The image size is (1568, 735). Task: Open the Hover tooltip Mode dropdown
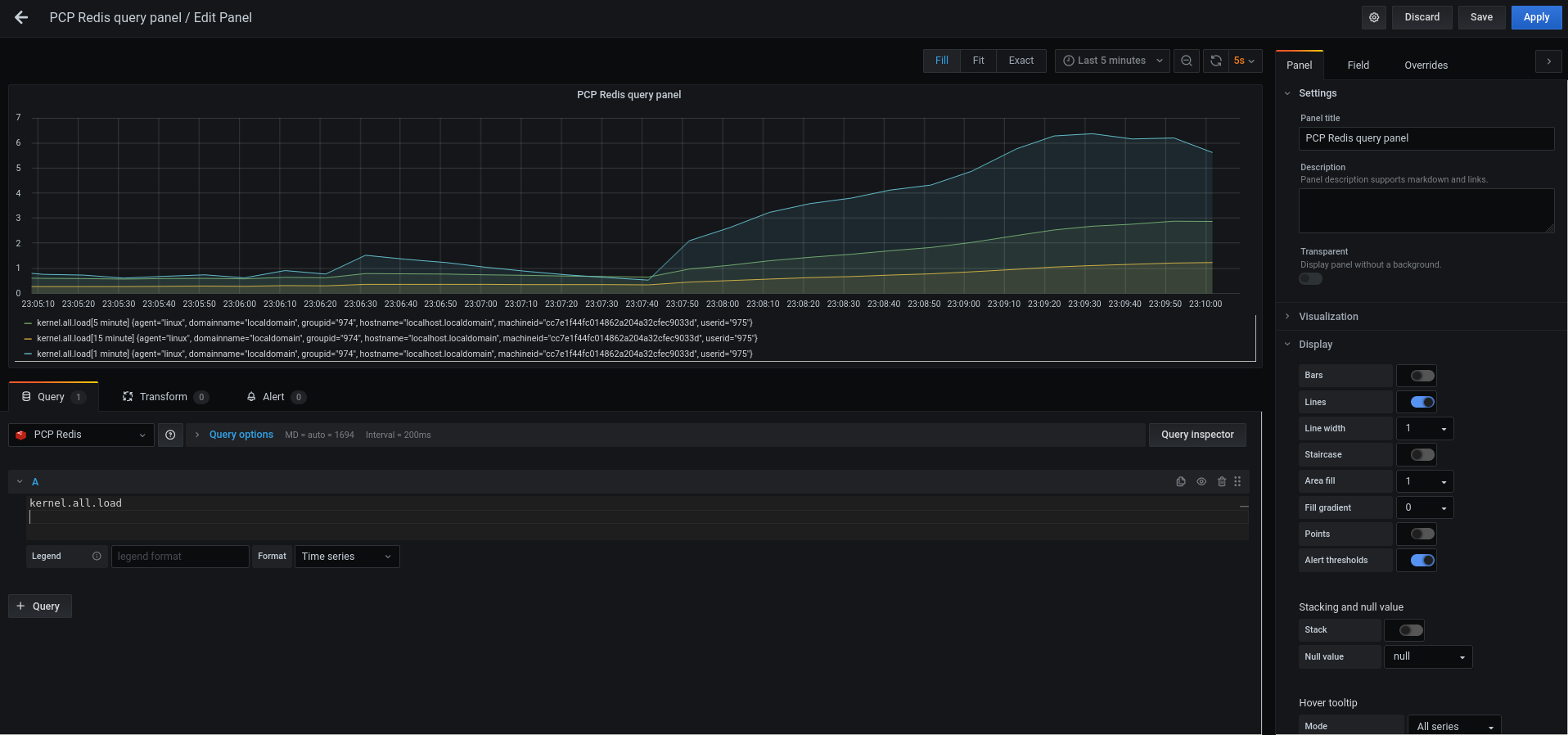pos(1454,726)
